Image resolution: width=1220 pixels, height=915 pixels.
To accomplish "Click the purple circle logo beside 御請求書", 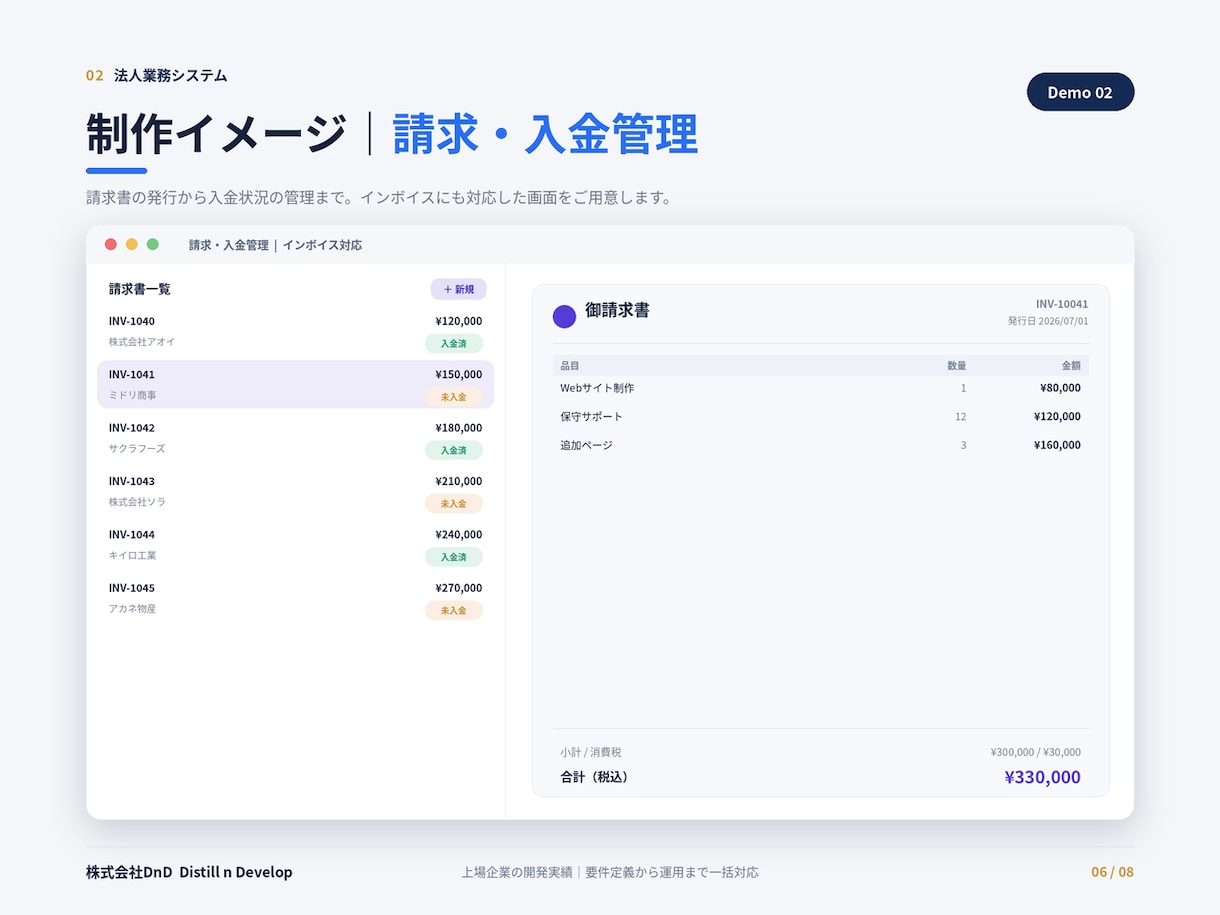I will (x=564, y=316).
